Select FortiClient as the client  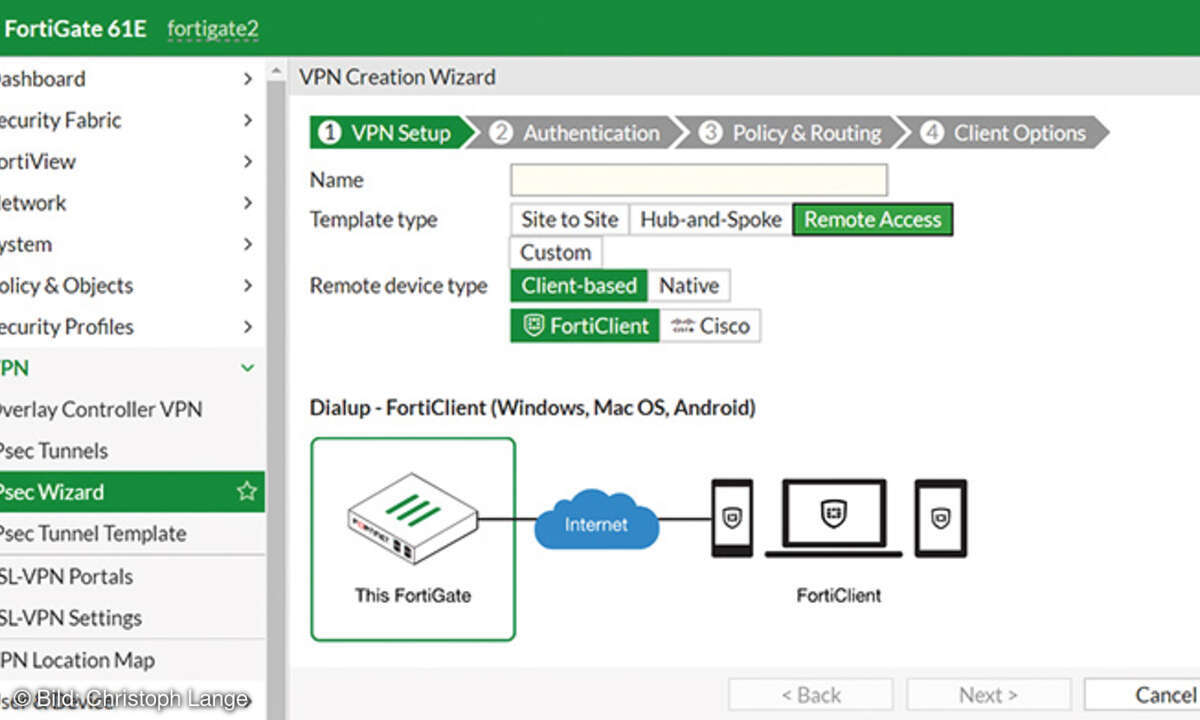pyautogui.click(x=585, y=326)
